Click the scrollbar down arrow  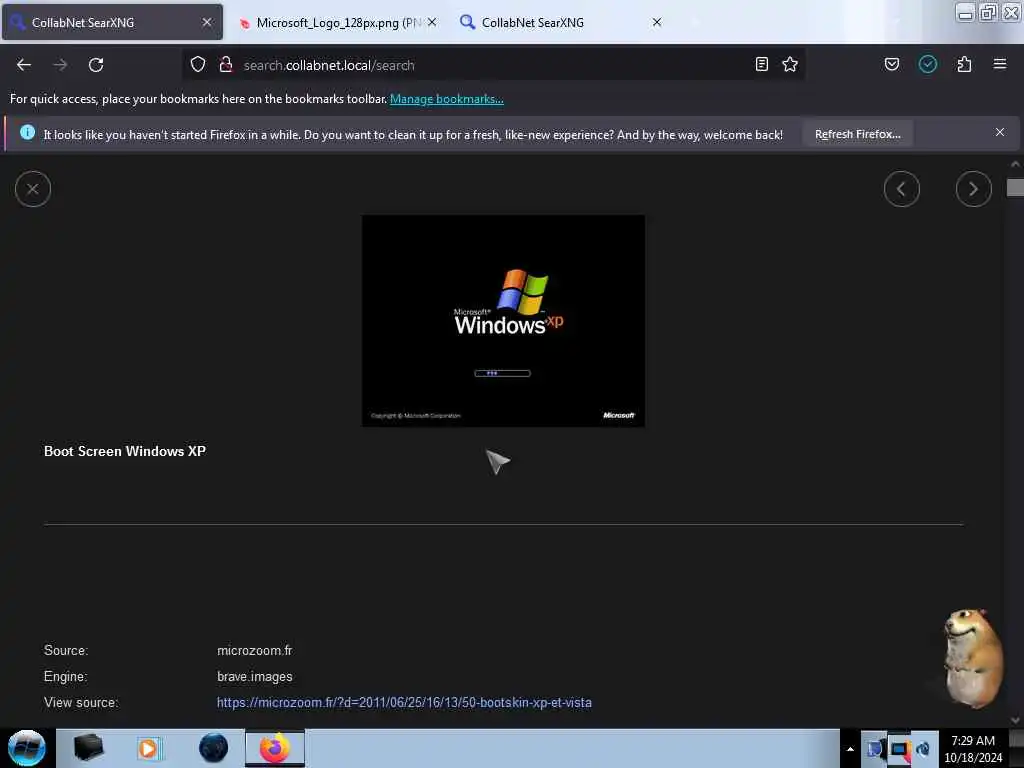[1015, 720]
